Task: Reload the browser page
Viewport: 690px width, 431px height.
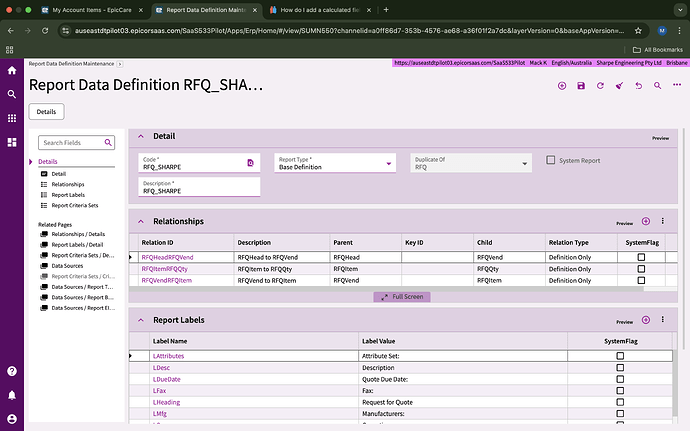Action: point(45,30)
